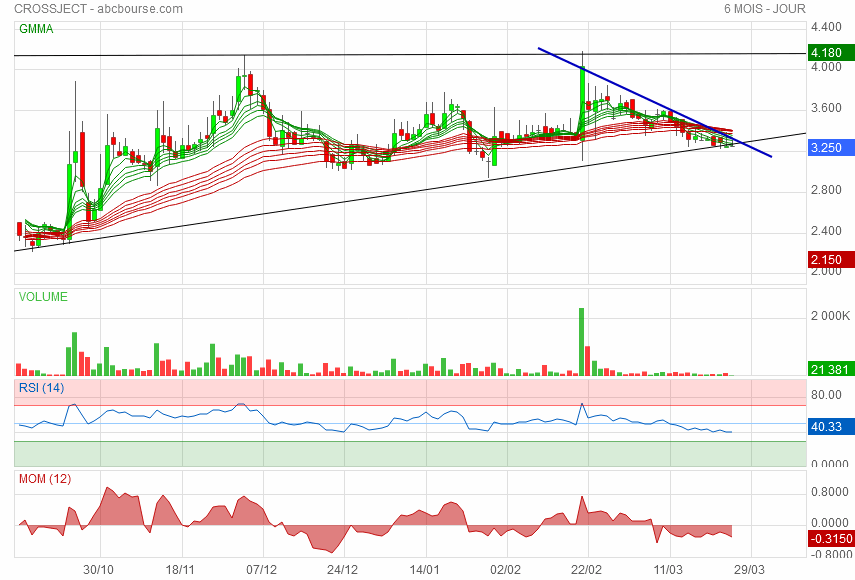This screenshot has width=855, height=580.
Task: Select the MOM (12) indicator label
Action: [x=45, y=479]
